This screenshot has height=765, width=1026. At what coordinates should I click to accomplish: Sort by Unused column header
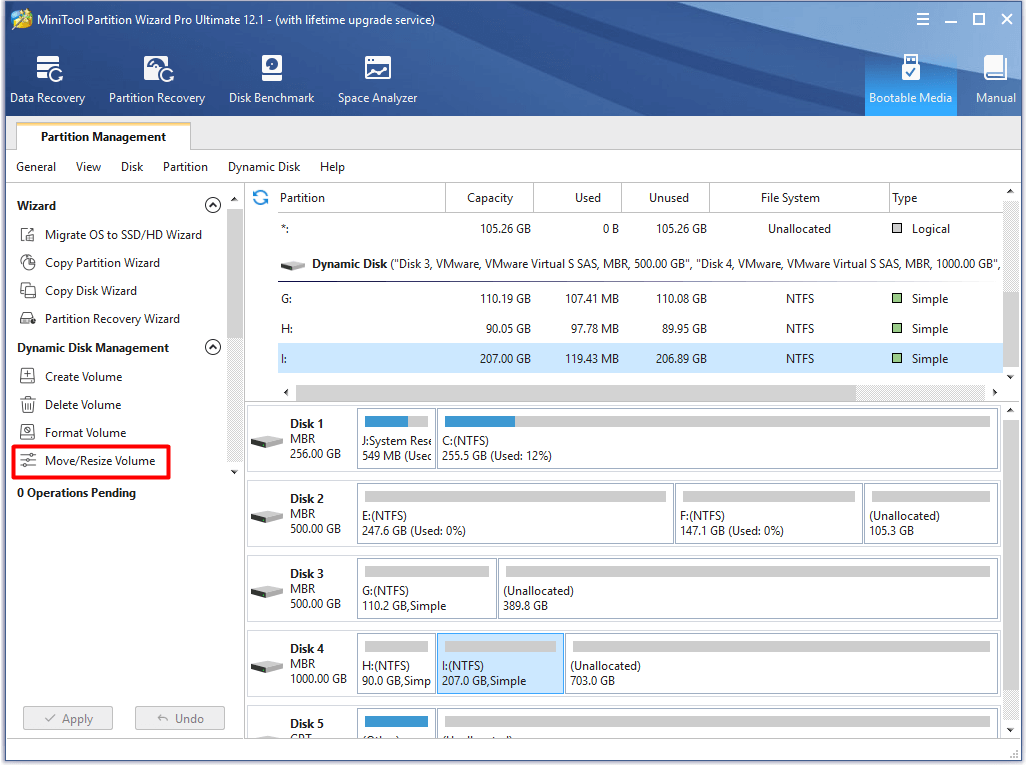(665, 198)
